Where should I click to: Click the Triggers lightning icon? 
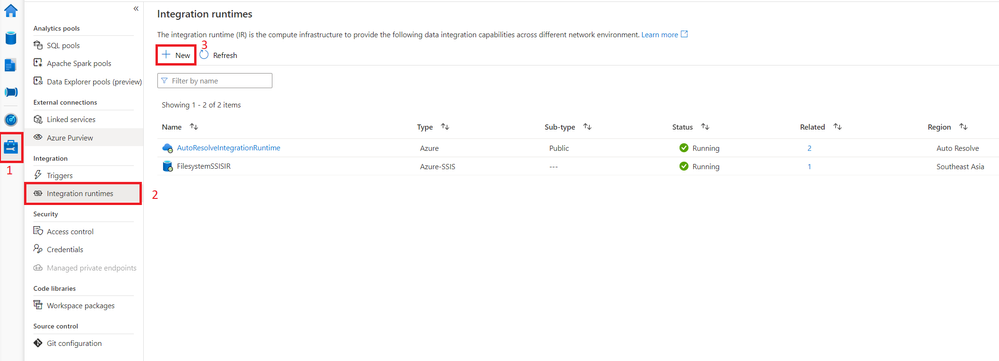(38, 175)
